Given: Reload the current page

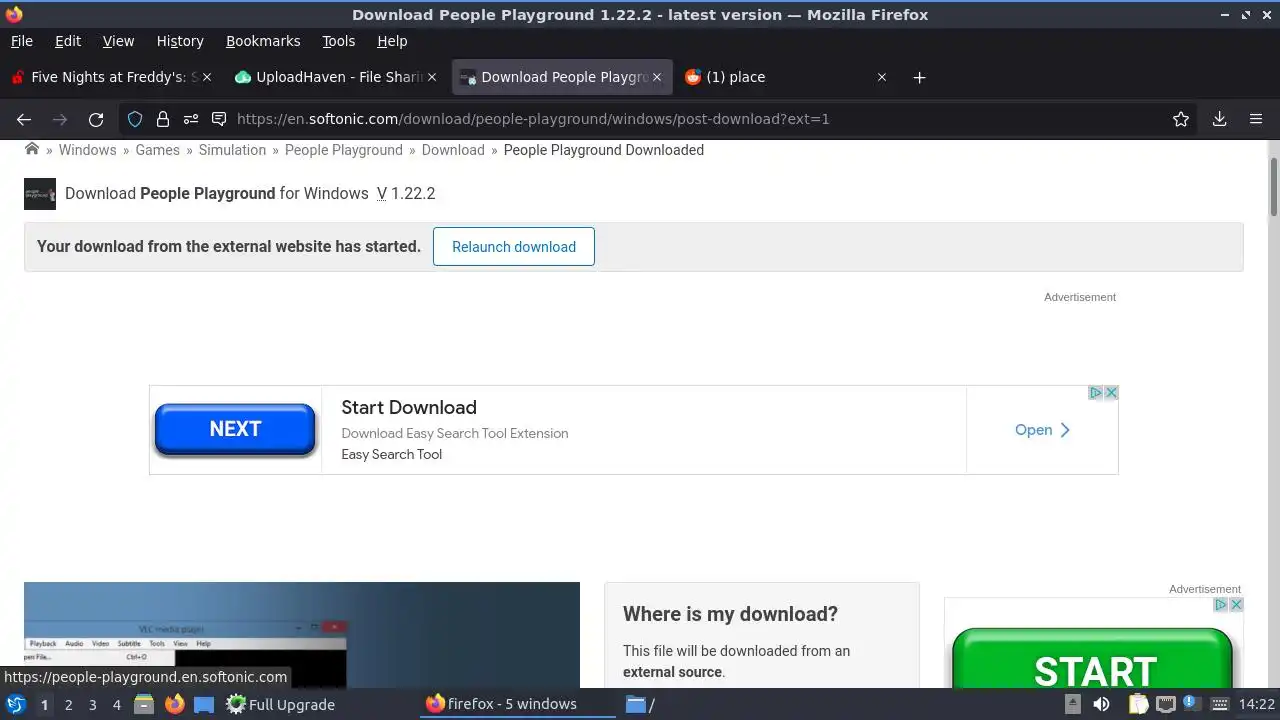Looking at the screenshot, I should (96, 119).
